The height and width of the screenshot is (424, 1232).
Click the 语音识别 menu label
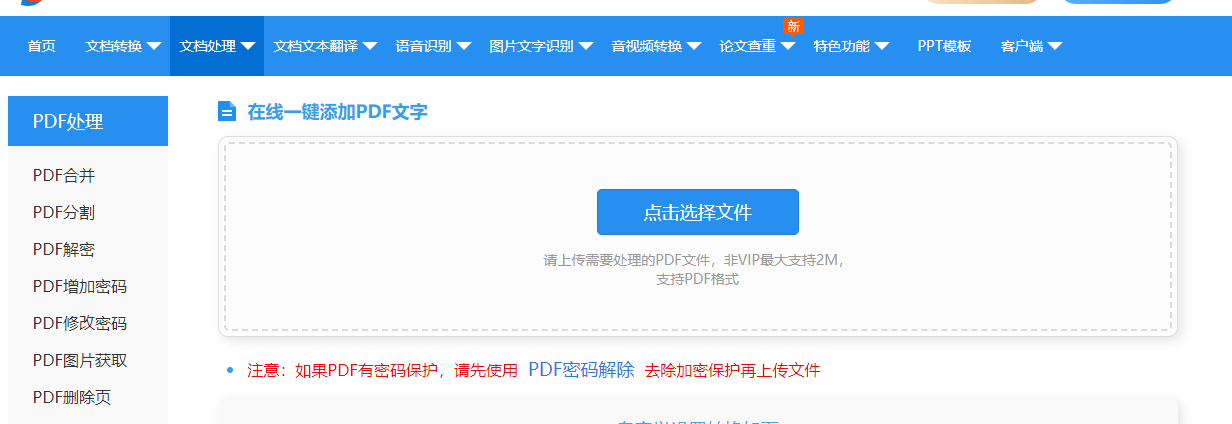[x=423, y=46]
